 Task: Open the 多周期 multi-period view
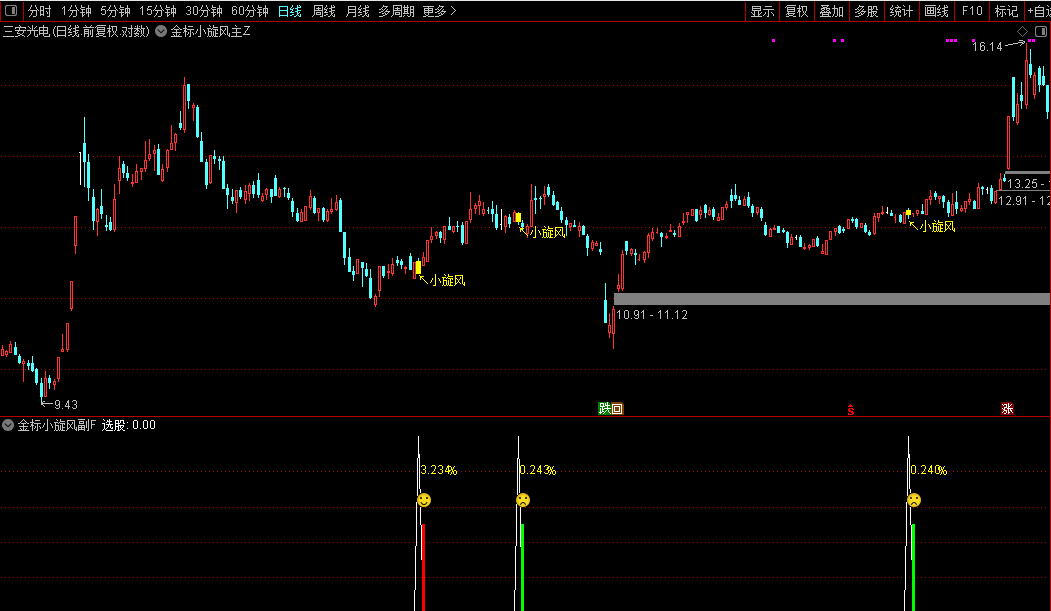pyautogui.click(x=396, y=11)
